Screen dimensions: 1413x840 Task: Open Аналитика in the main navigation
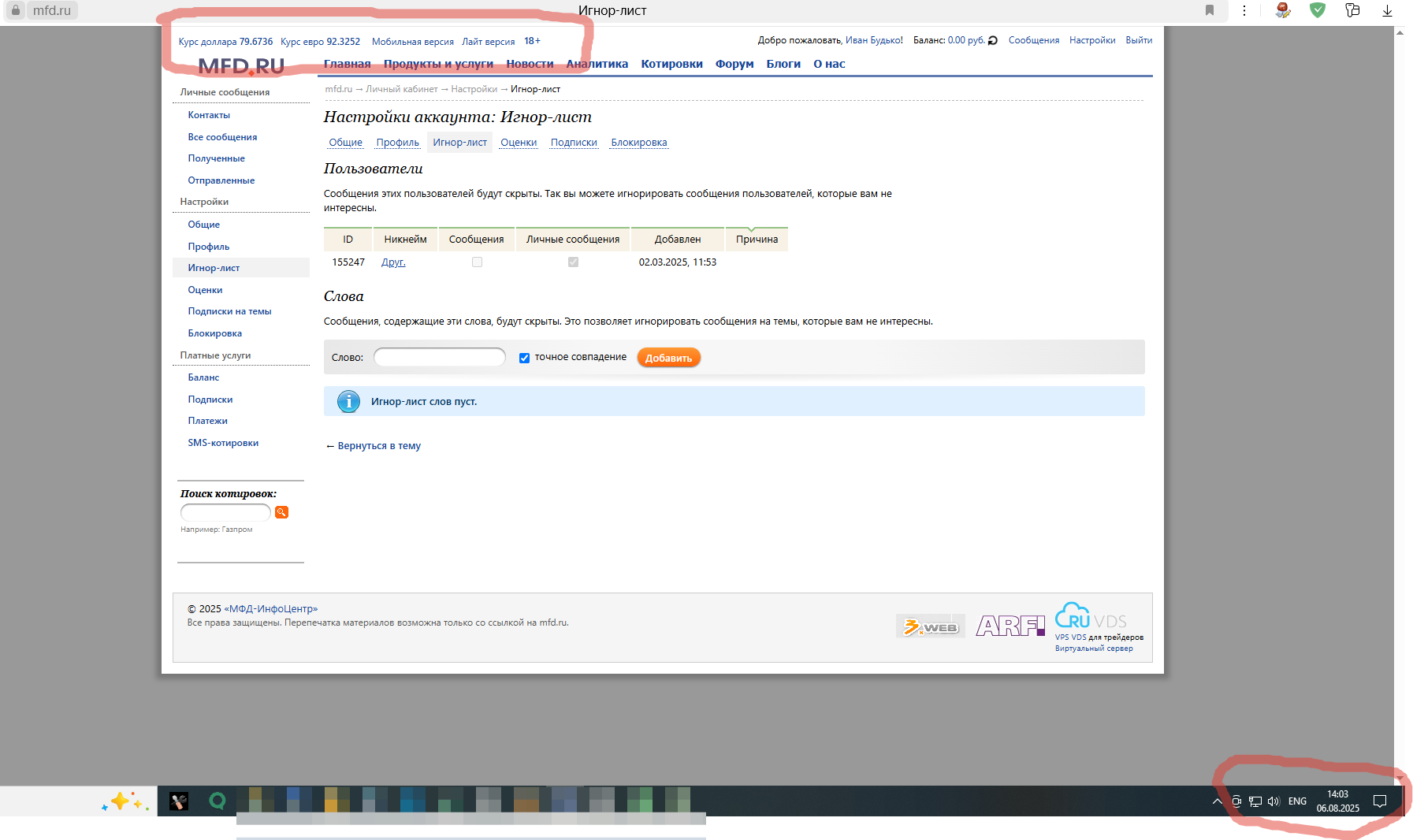597,64
